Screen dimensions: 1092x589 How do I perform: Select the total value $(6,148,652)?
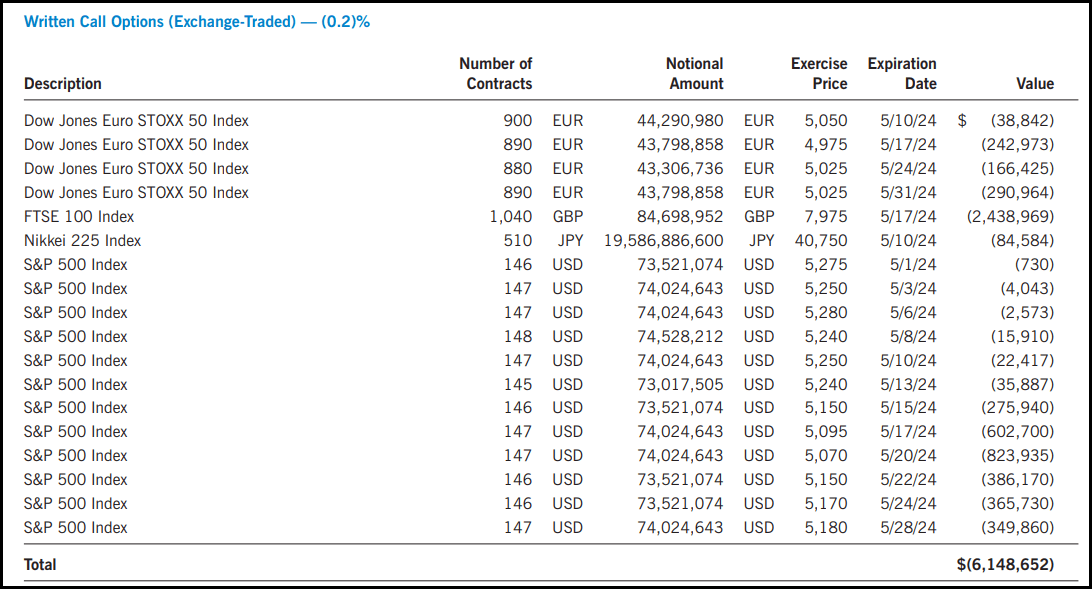(x=1003, y=564)
